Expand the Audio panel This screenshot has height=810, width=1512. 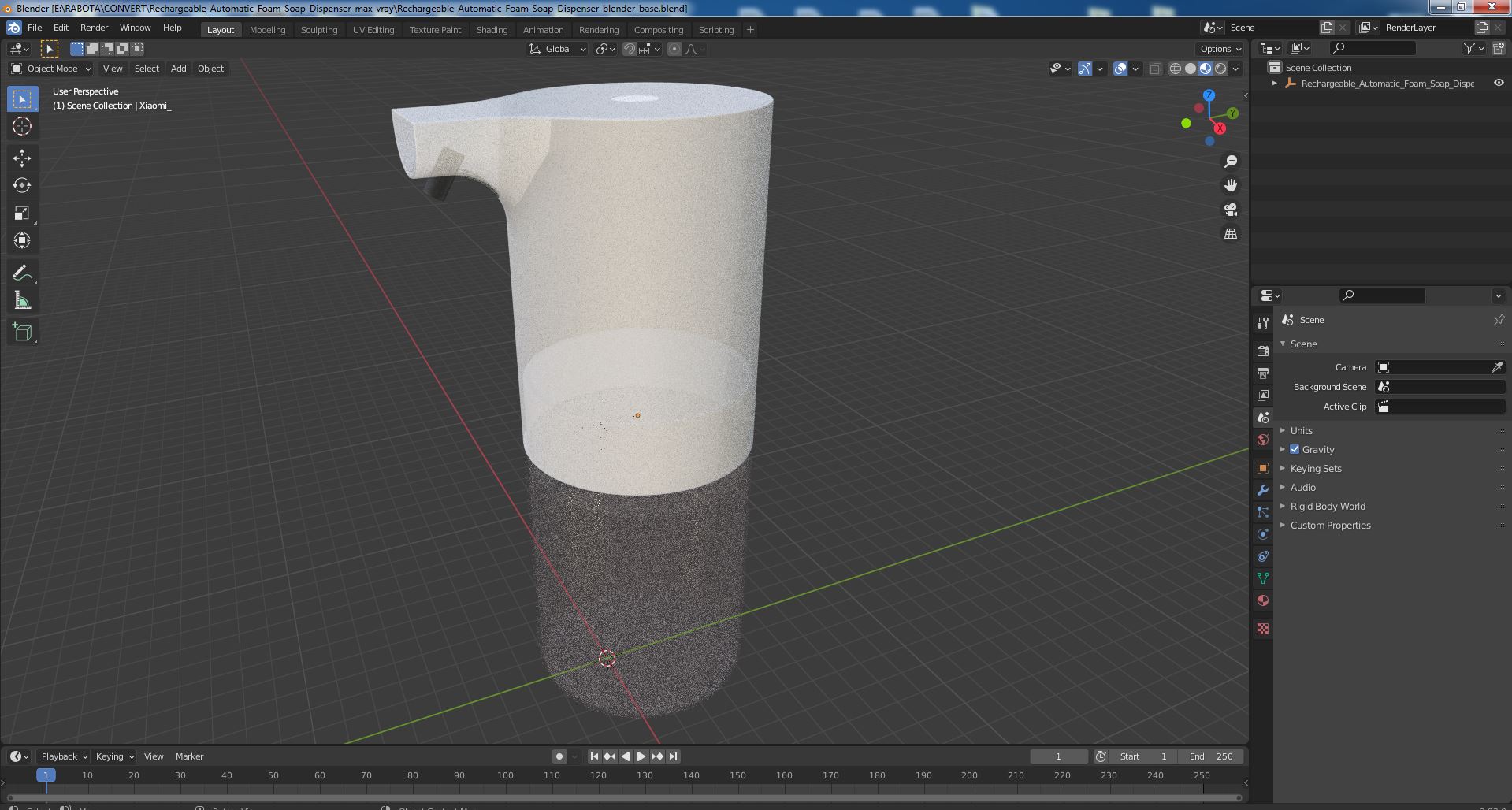(1303, 487)
